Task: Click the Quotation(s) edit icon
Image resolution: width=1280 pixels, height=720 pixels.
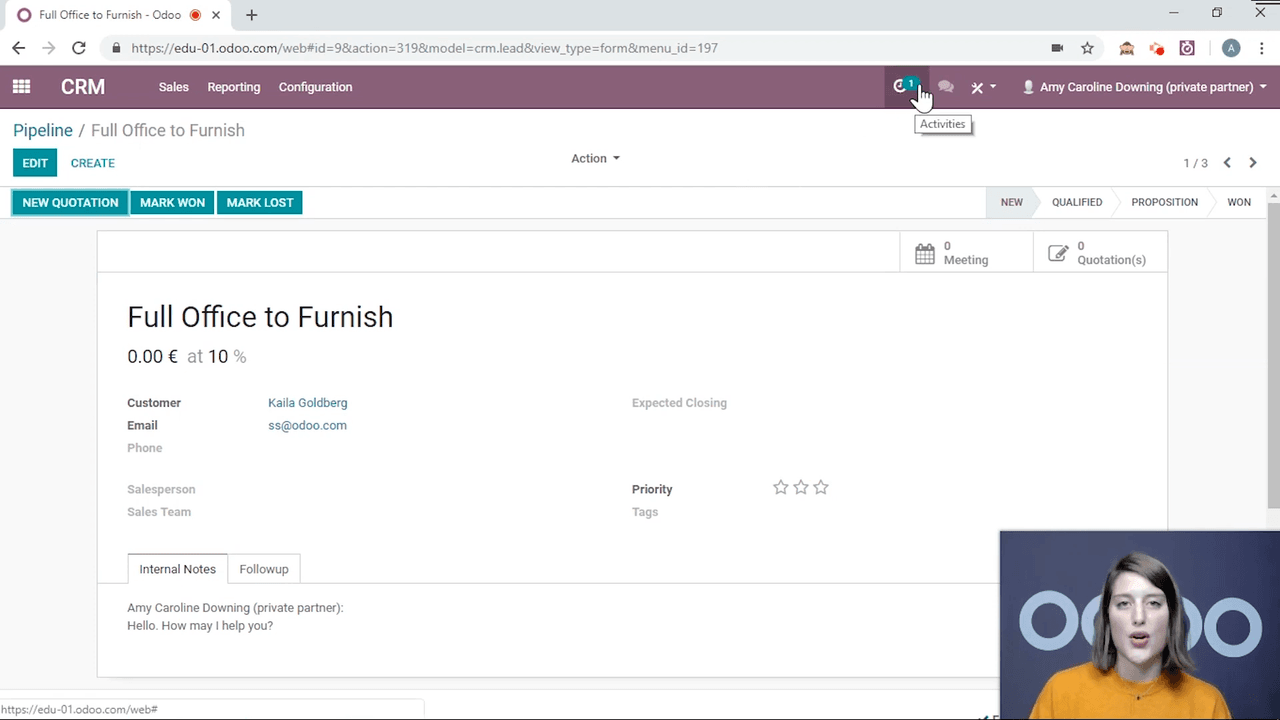Action: coord(1058,253)
